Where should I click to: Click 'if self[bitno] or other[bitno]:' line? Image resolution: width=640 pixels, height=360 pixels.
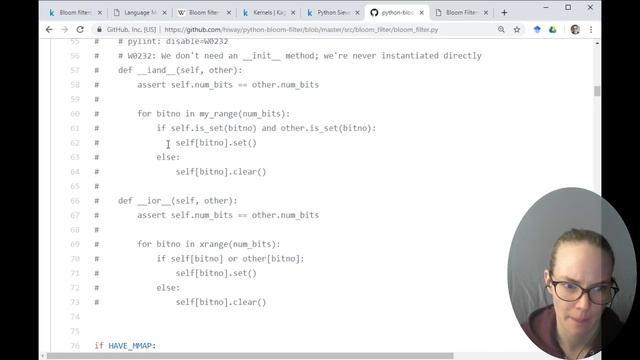pos(230,259)
